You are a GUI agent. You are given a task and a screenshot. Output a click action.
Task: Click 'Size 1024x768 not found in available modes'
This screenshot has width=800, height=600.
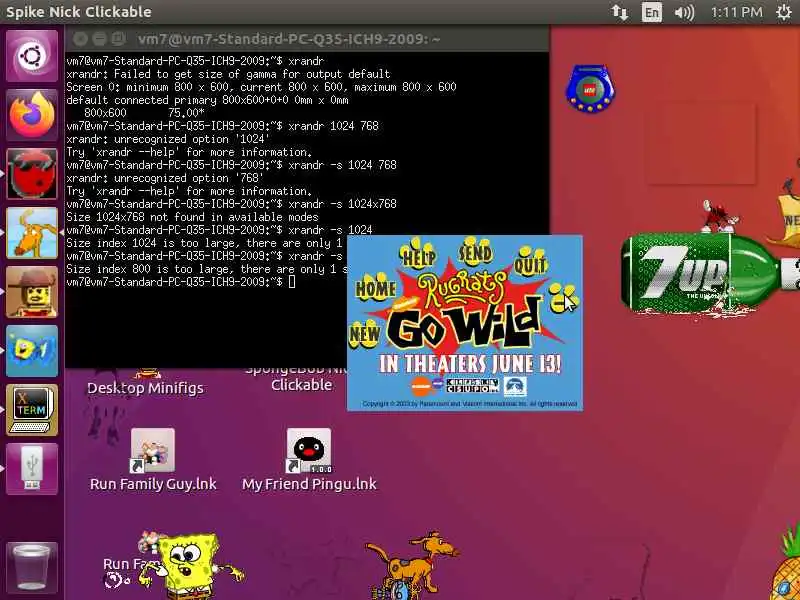[x=192, y=217]
